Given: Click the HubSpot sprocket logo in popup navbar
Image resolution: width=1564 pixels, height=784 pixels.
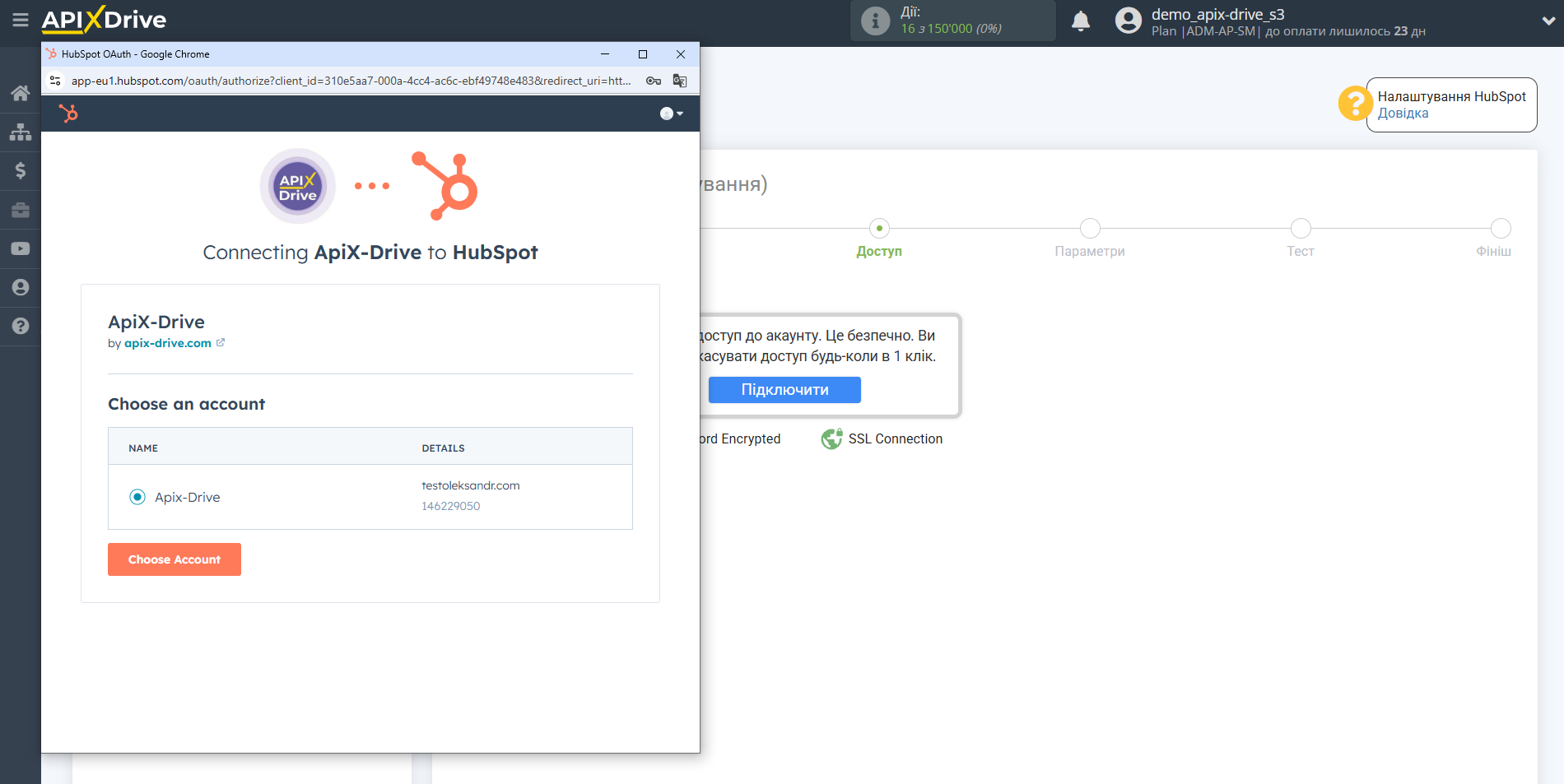Looking at the screenshot, I should click(68, 114).
